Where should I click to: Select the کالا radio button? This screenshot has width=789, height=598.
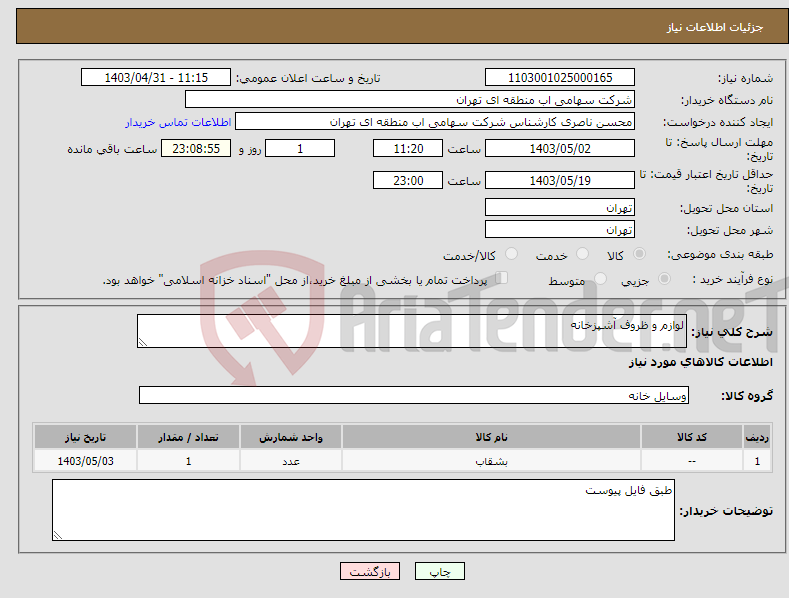(639, 254)
